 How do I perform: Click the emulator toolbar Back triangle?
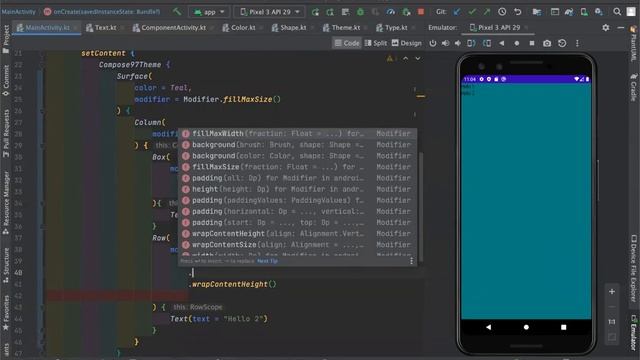click(x=502, y=43)
